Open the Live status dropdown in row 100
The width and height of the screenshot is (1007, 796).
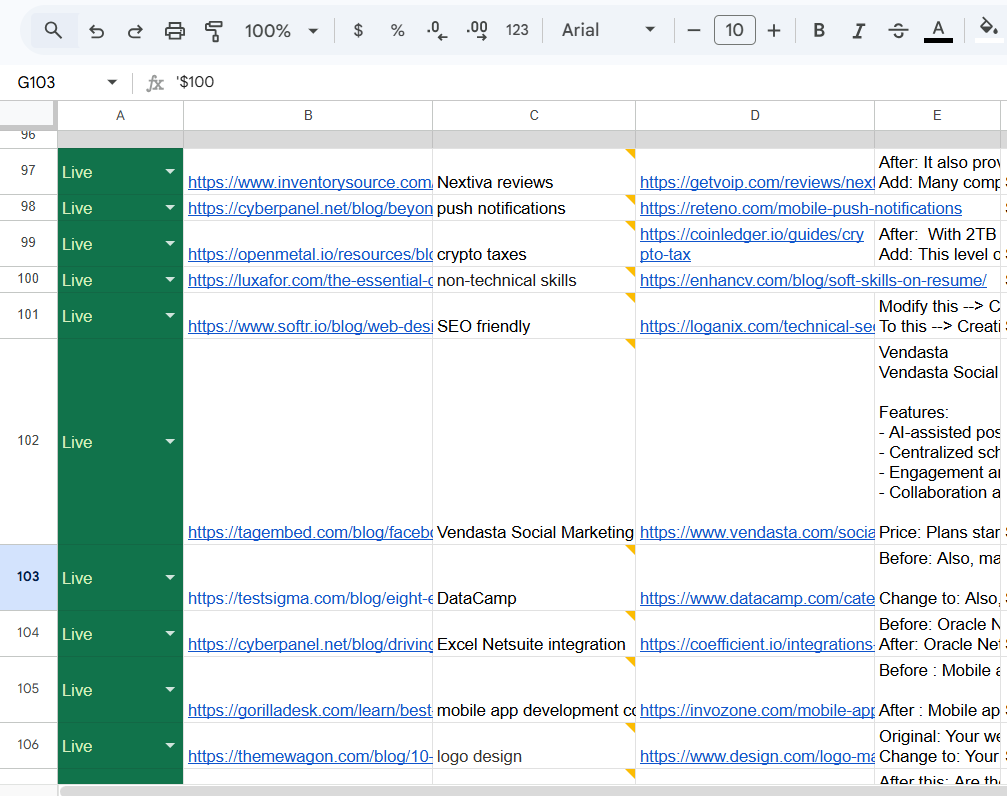tap(170, 279)
